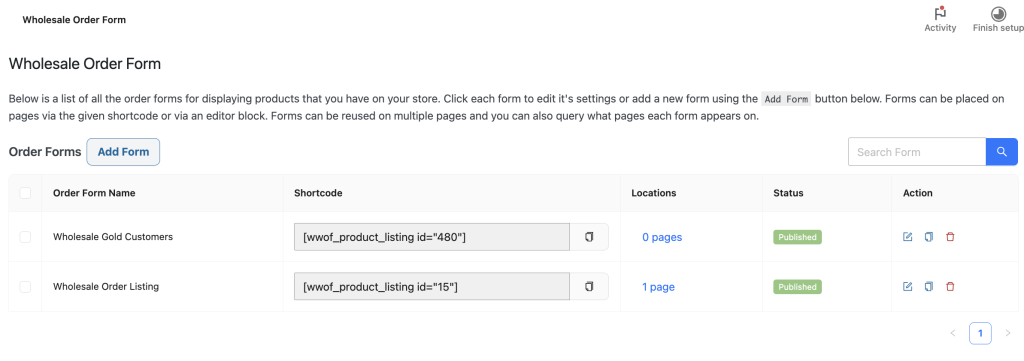Screen dimensions: 1024x361
Task: Click the Status column header
Action: 788,193
